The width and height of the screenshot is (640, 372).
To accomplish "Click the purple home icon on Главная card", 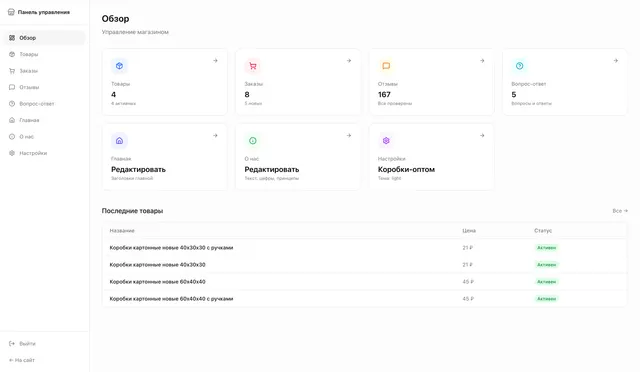I will (119, 140).
